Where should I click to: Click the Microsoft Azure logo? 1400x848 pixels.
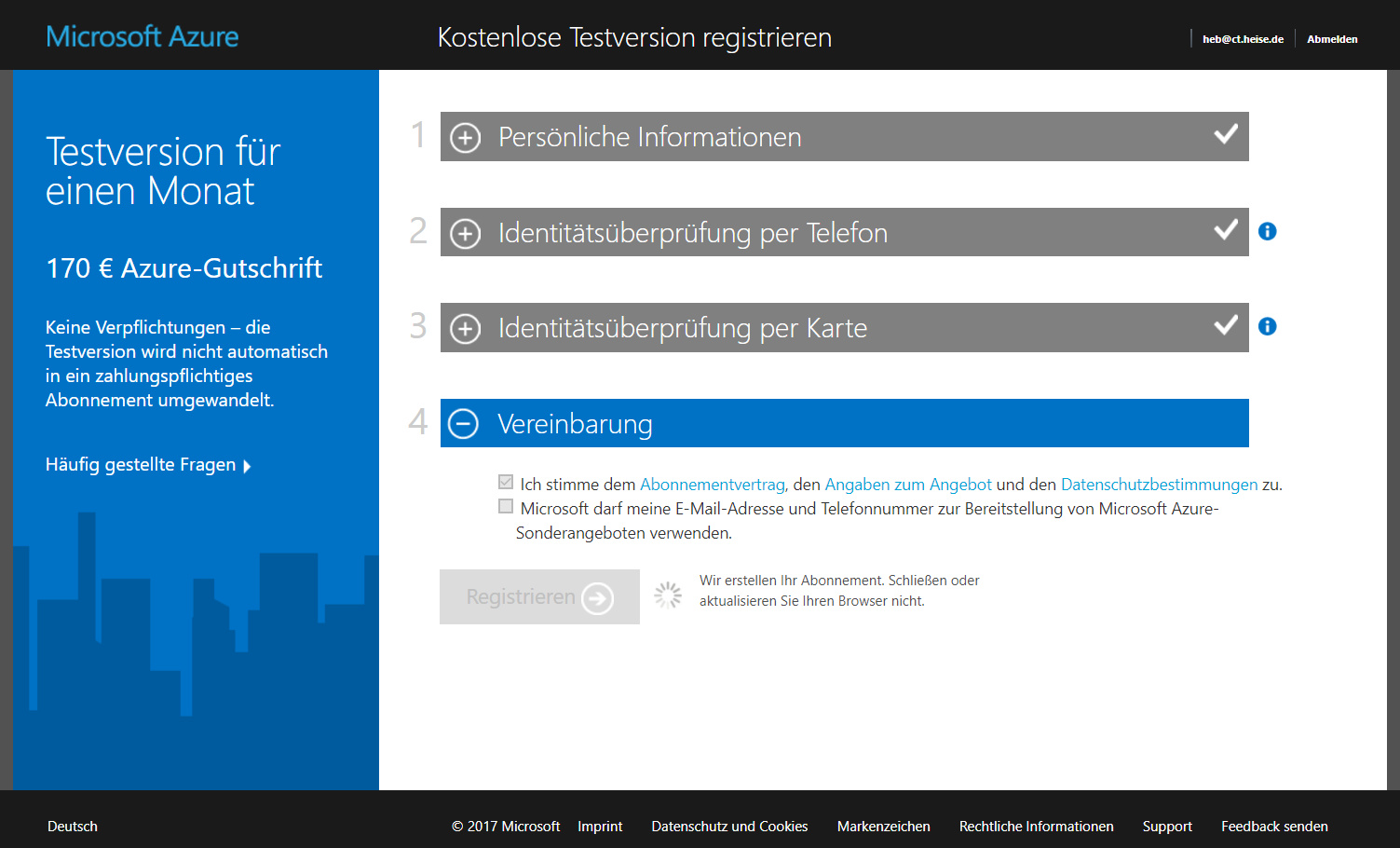point(143,36)
